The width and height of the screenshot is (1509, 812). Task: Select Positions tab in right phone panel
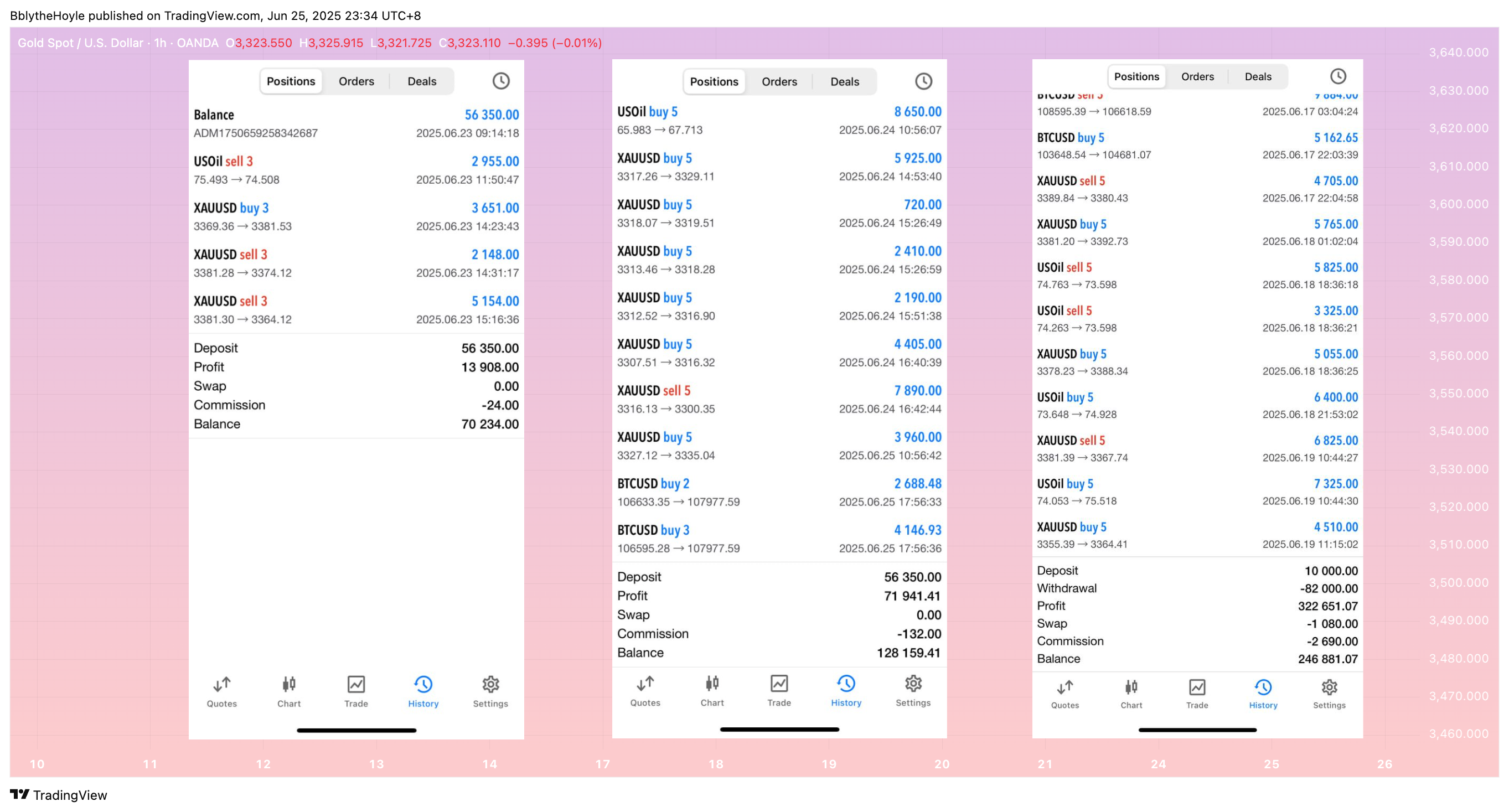pyautogui.click(x=1136, y=77)
